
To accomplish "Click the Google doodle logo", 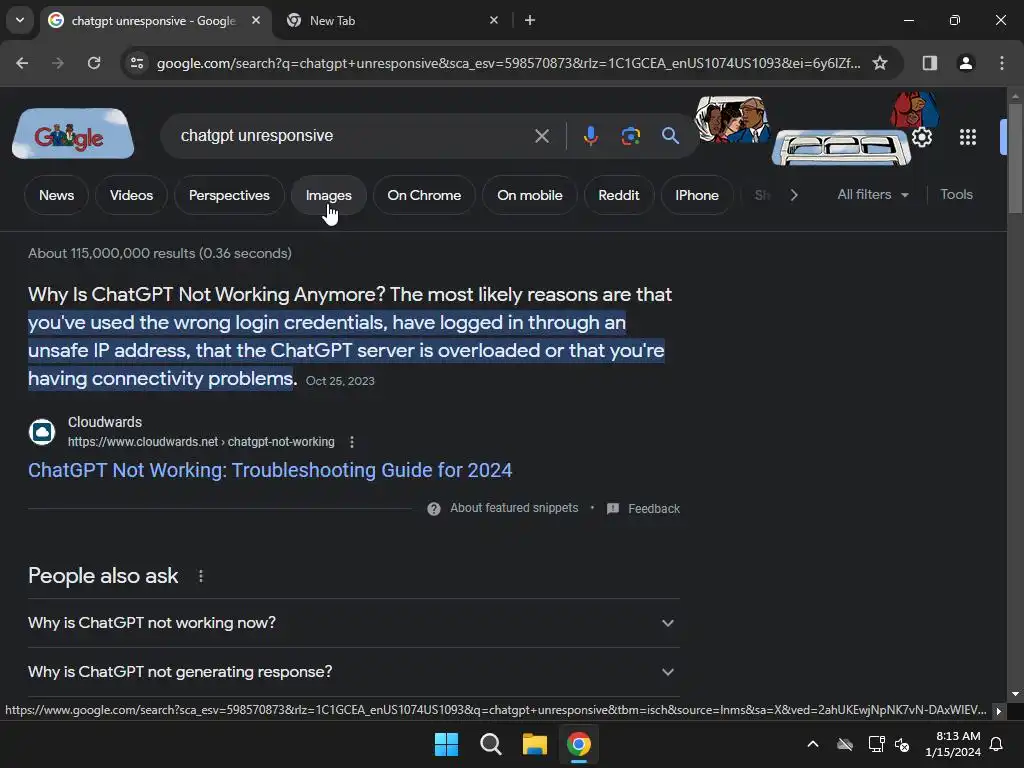I will [73, 134].
